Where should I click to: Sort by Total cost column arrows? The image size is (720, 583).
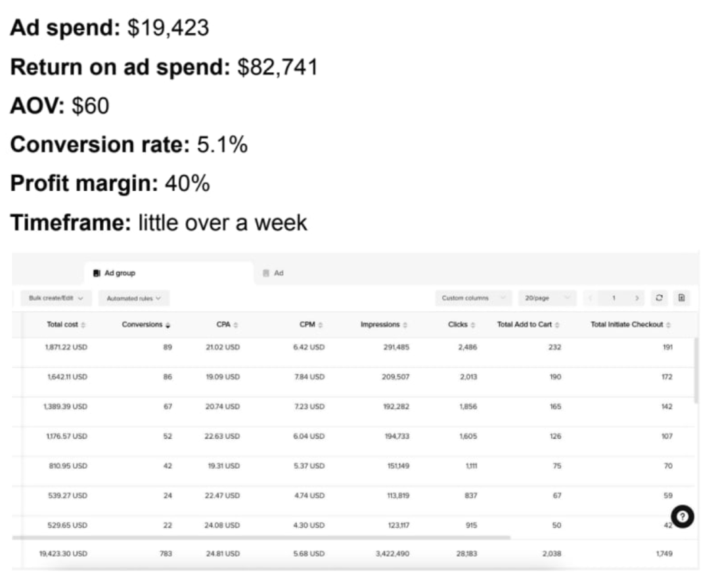(x=84, y=325)
